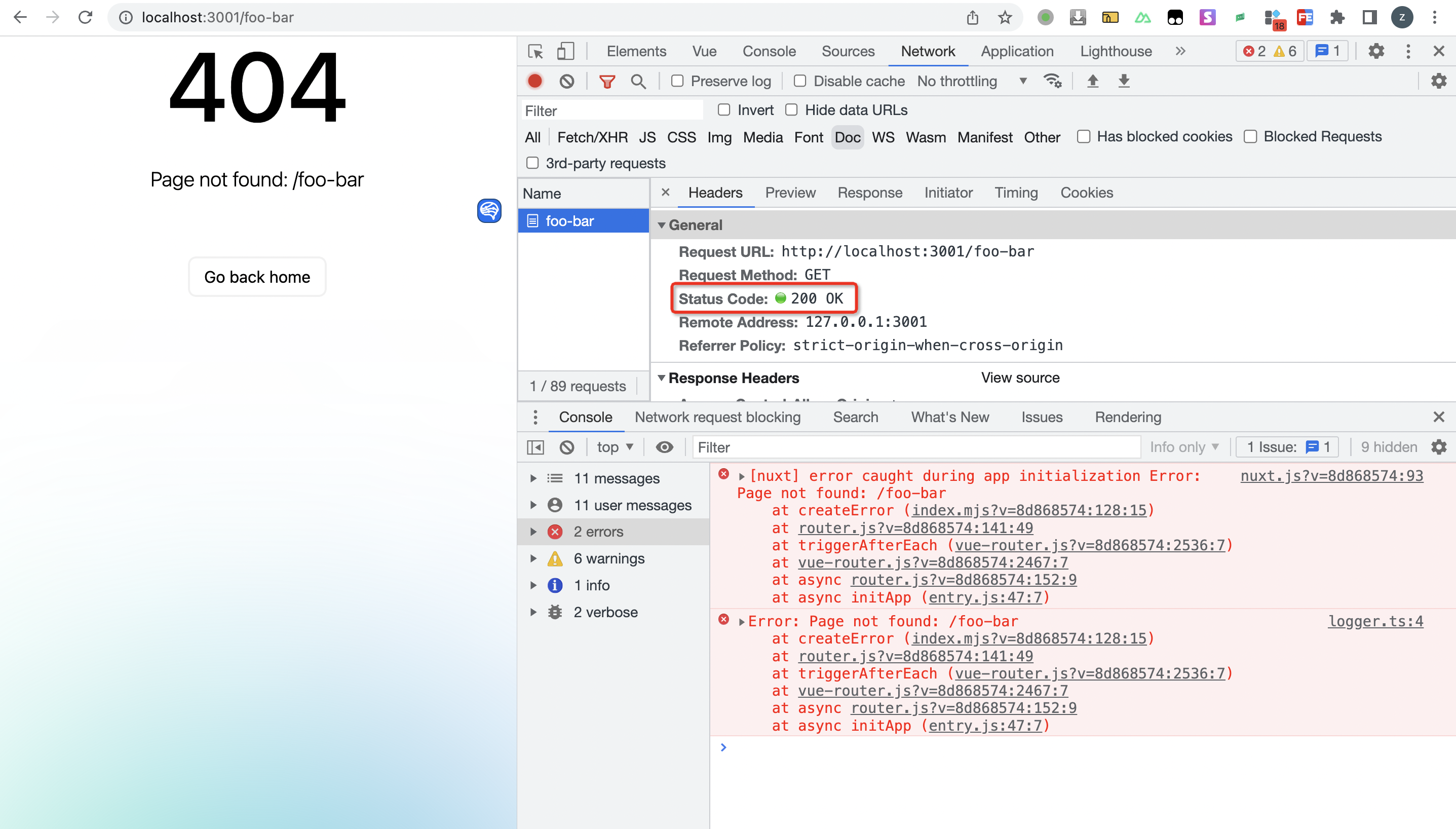
Task: Clear the network log
Action: (x=566, y=82)
